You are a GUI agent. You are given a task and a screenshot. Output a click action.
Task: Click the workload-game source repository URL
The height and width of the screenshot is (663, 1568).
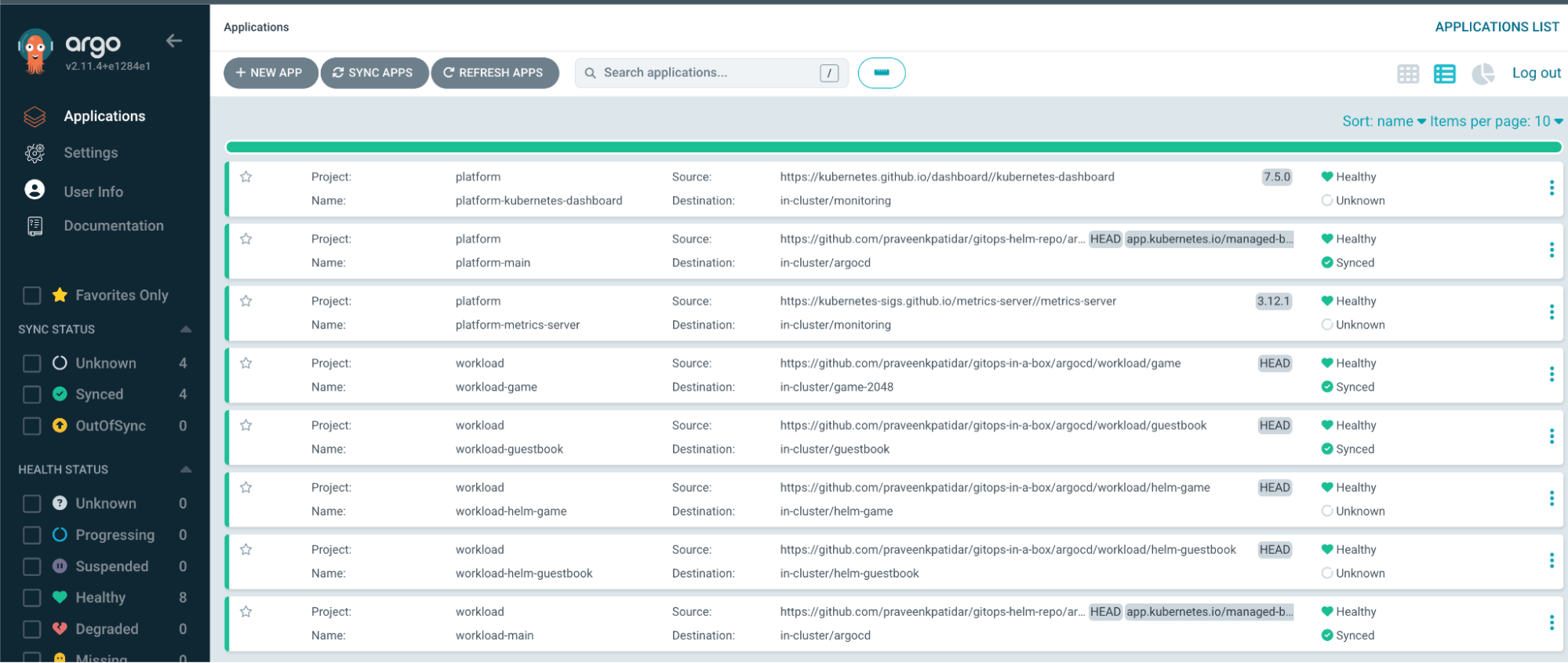click(980, 363)
